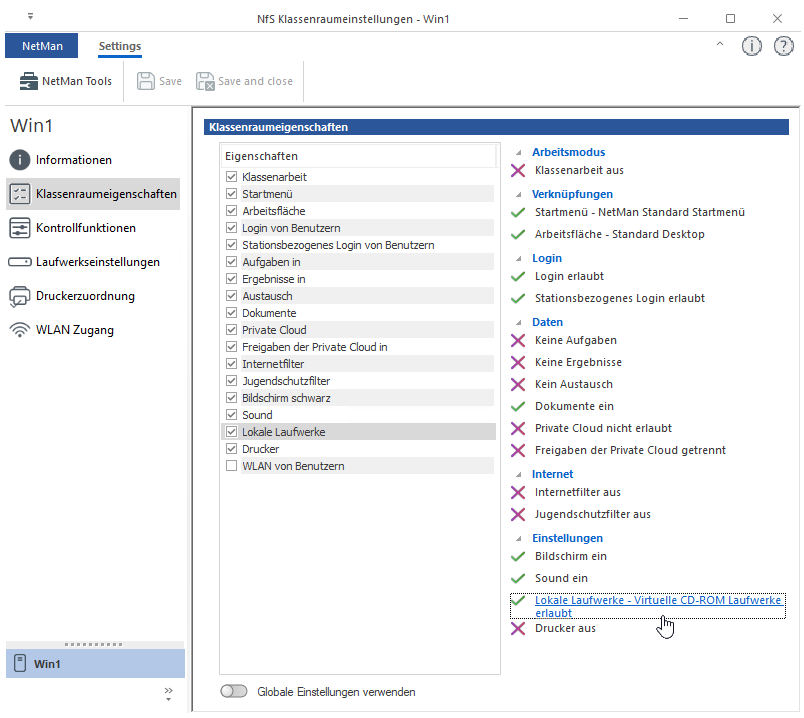Collapse the Einstellungen group
This screenshot has height=718, width=804.
coord(519,538)
